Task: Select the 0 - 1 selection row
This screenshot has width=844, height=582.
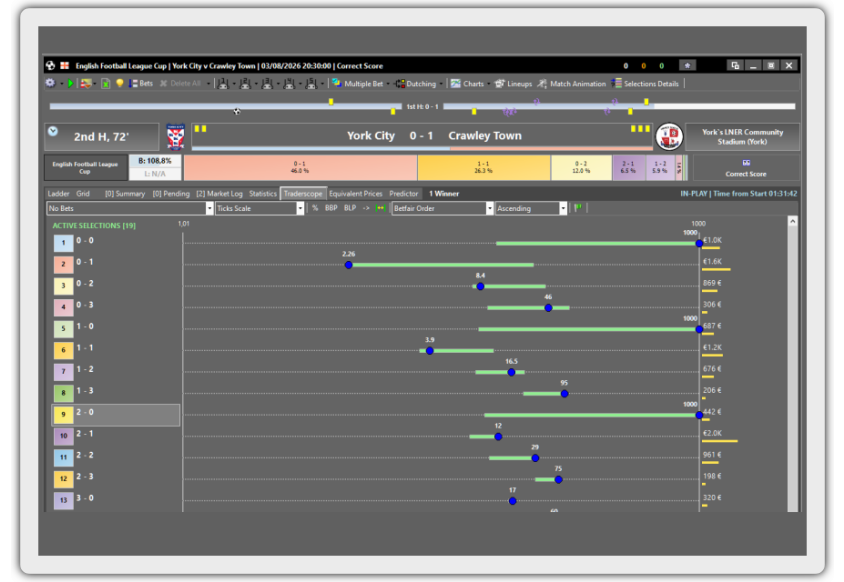Action: pos(116,264)
